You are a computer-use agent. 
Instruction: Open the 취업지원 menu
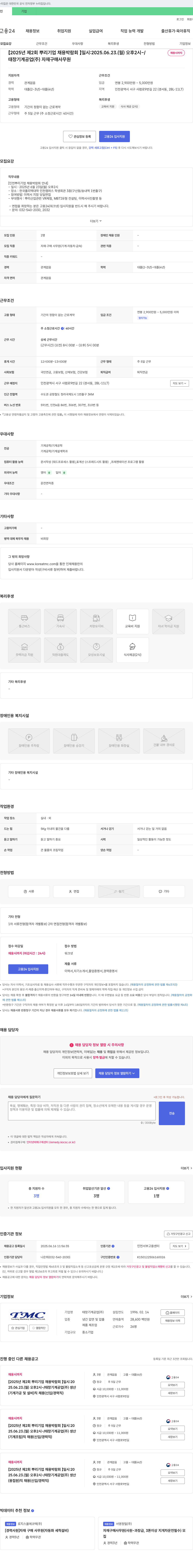tap(64, 31)
